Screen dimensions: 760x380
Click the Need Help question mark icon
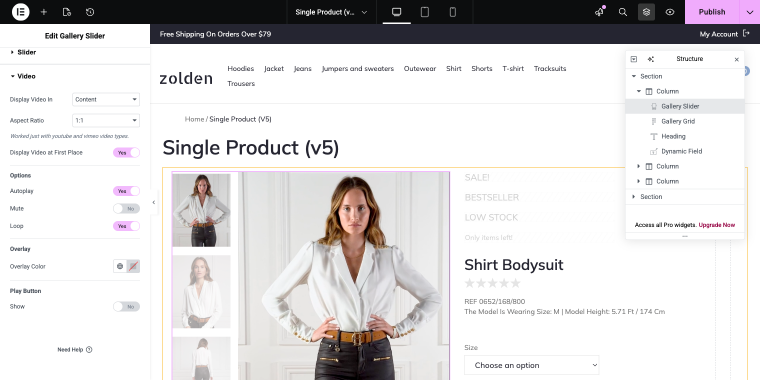(89, 349)
